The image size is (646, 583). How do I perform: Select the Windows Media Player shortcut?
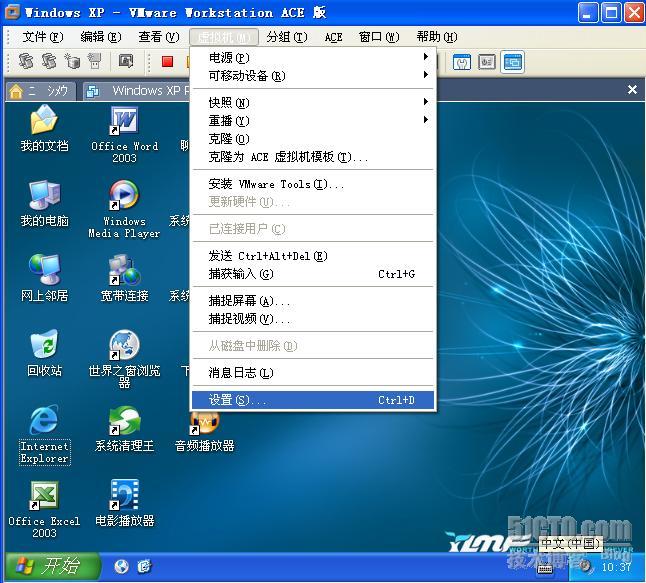pyautogui.click(x=124, y=209)
